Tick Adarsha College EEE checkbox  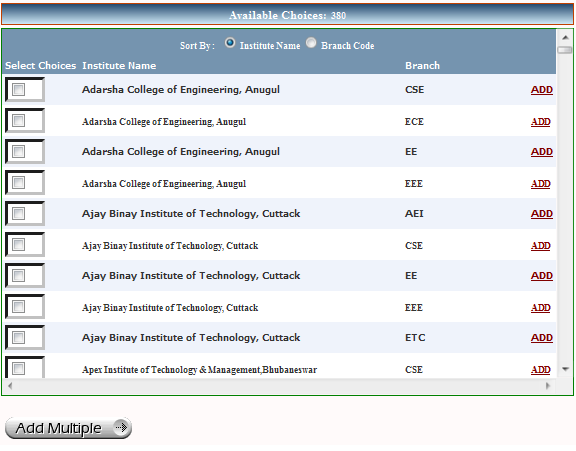click(18, 183)
